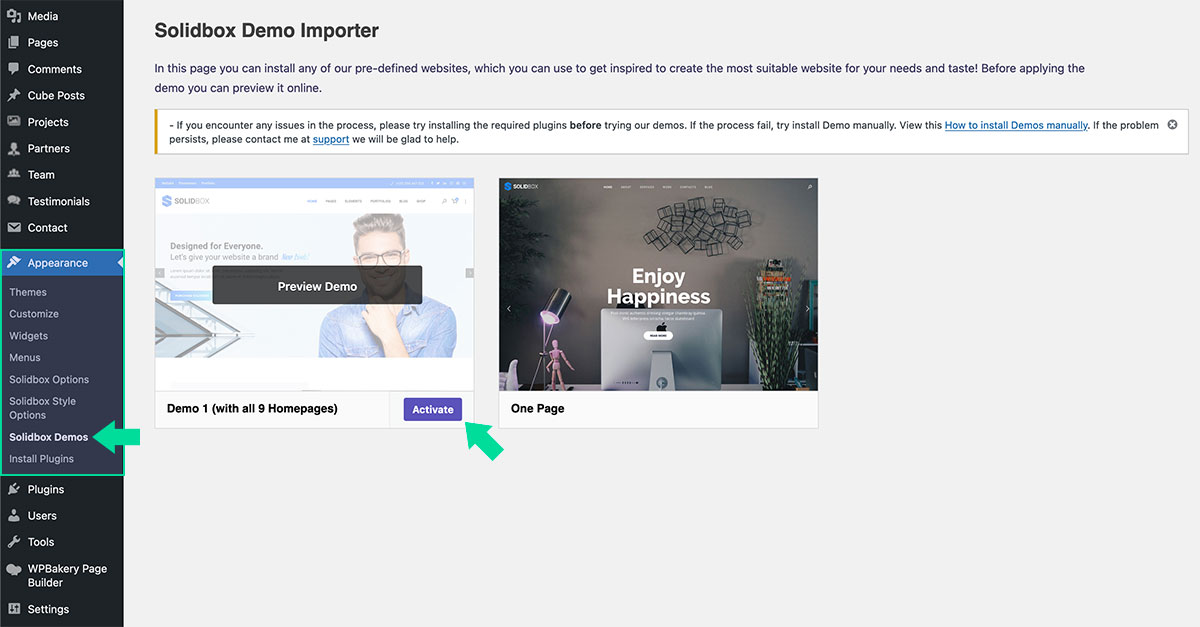Image resolution: width=1200 pixels, height=627 pixels.
Task: Click the Media icon in sidebar
Action: 14,16
